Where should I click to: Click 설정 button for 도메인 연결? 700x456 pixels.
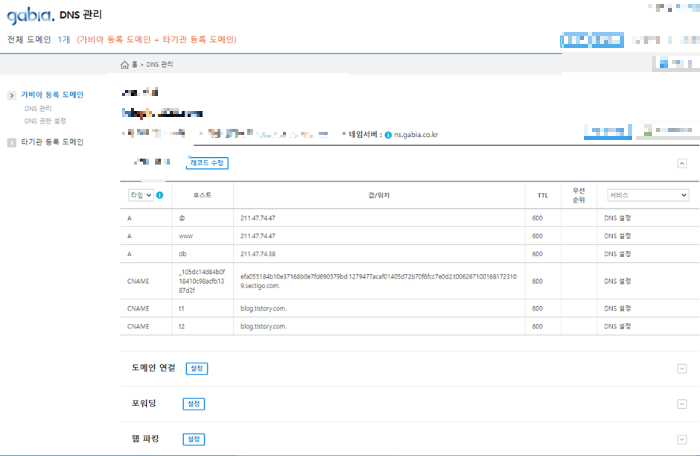(x=197, y=368)
